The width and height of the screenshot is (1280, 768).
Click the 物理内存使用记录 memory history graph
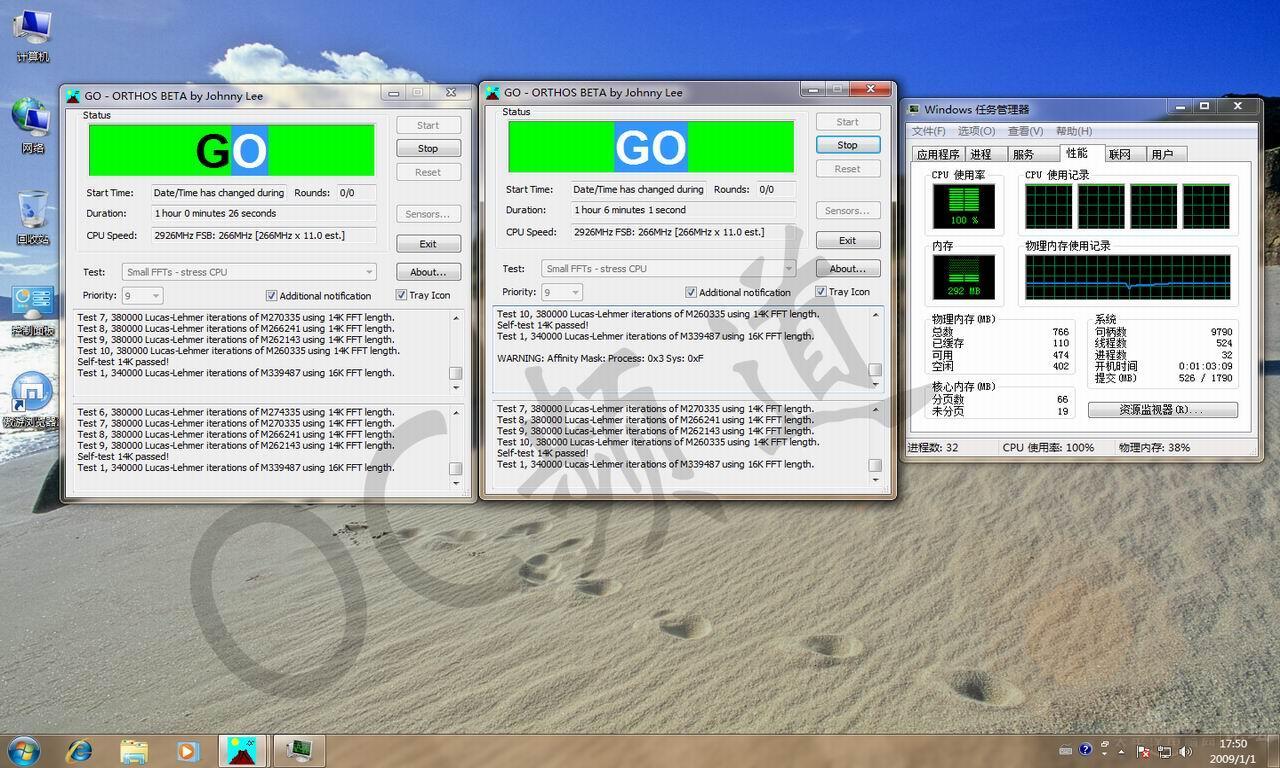point(1128,277)
